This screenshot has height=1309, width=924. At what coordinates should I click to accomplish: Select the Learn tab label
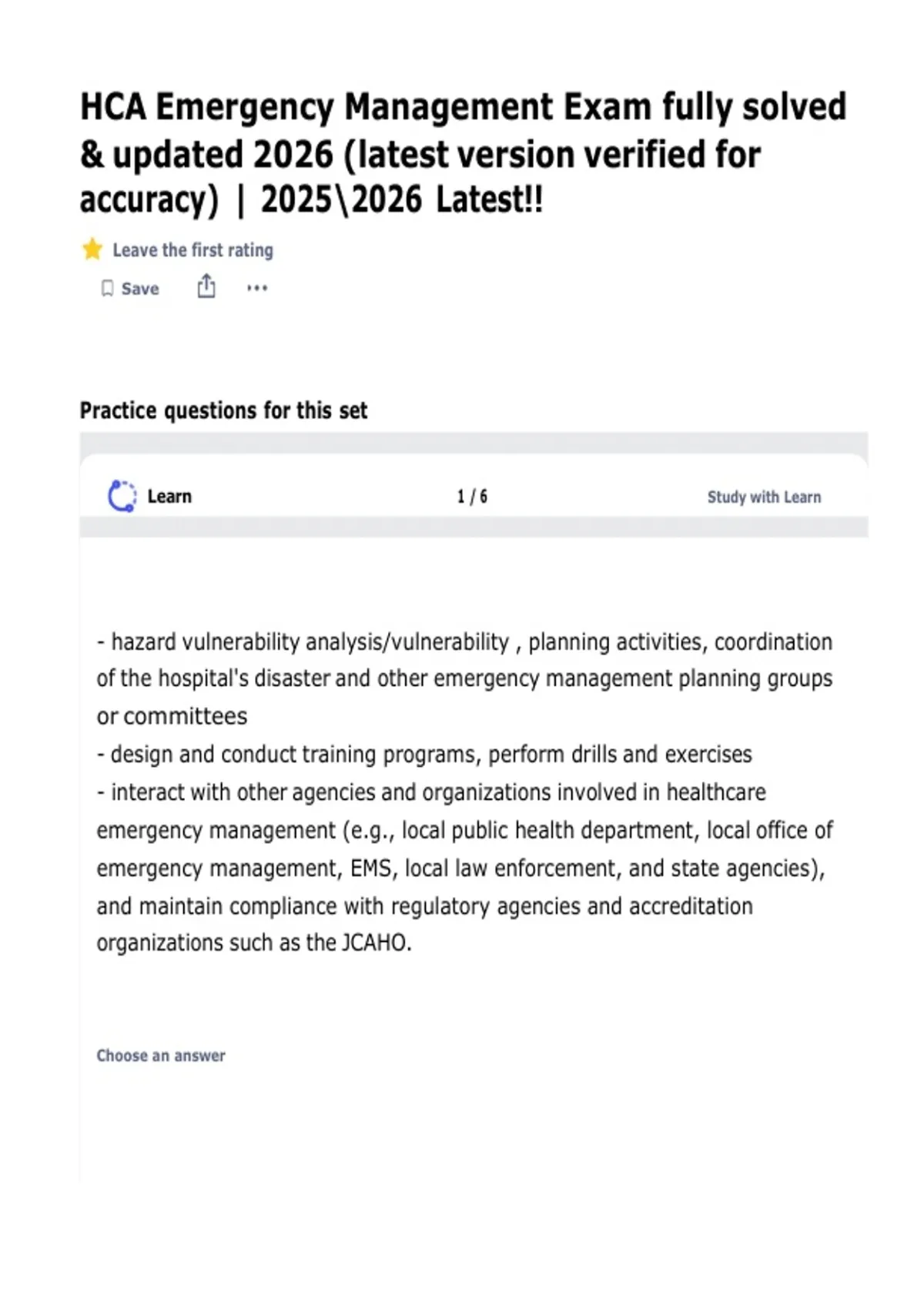(169, 497)
